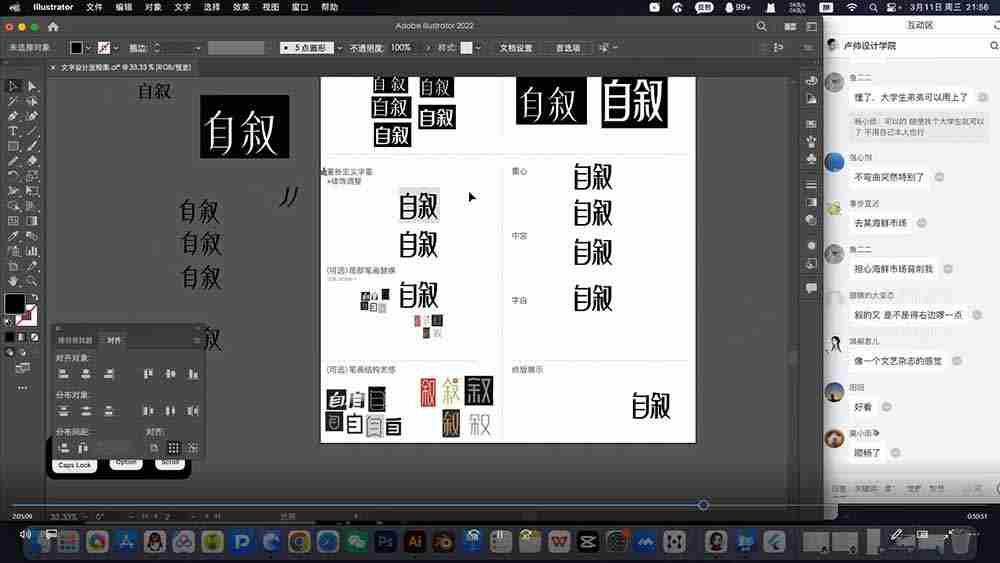Click Vertical Align Top in Align panel
This screenshot has width=1000, height=563.
click(x=148, y=374)
